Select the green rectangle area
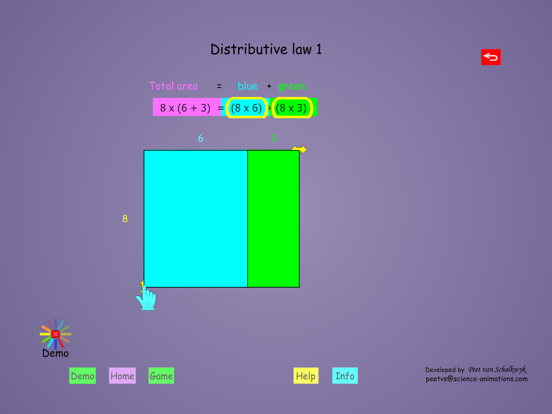The width and height of the screenshot is (552, 414). tap(274, 219)
